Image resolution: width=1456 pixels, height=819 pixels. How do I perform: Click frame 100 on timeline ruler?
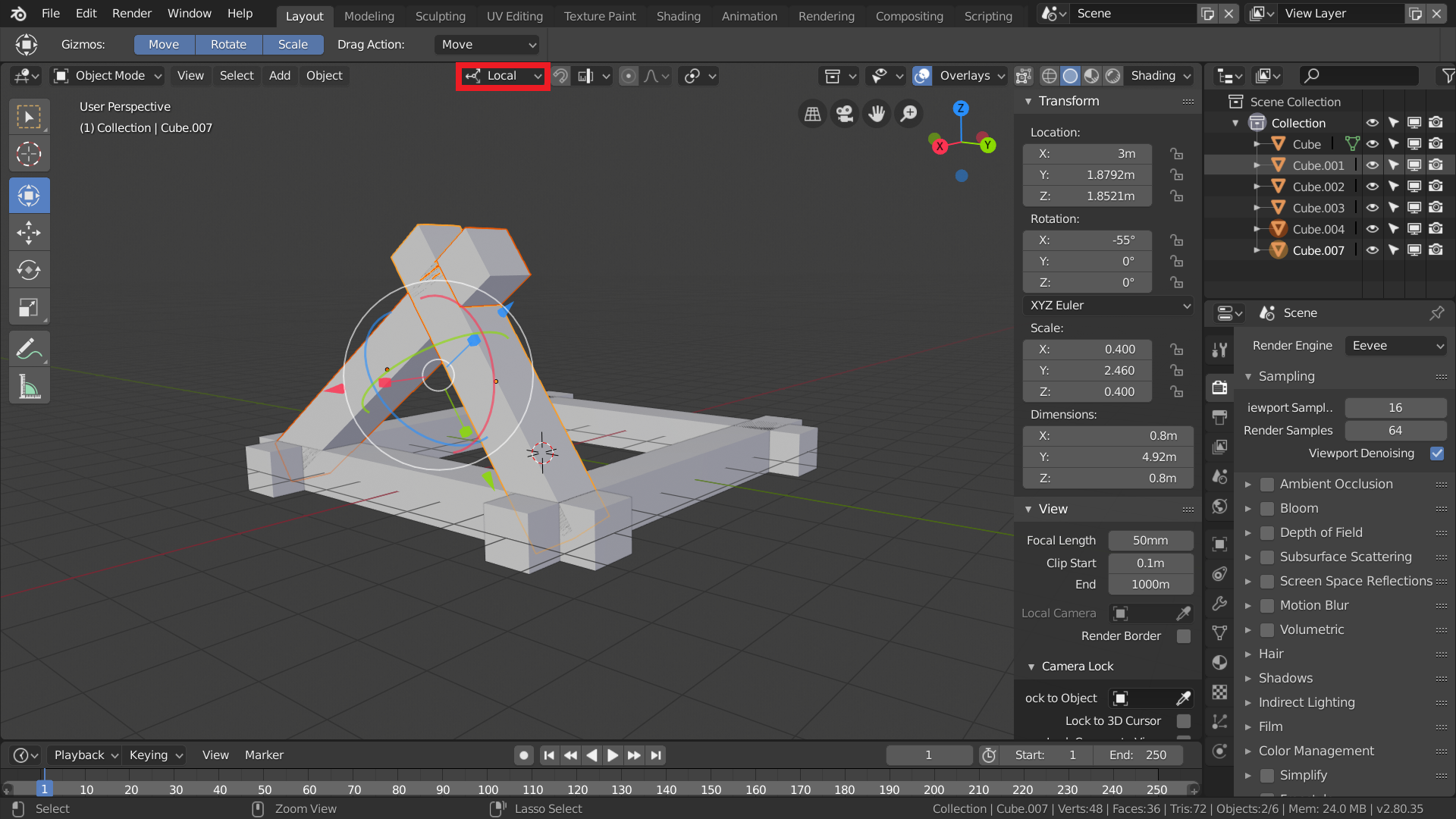click(x=488, y=789)
